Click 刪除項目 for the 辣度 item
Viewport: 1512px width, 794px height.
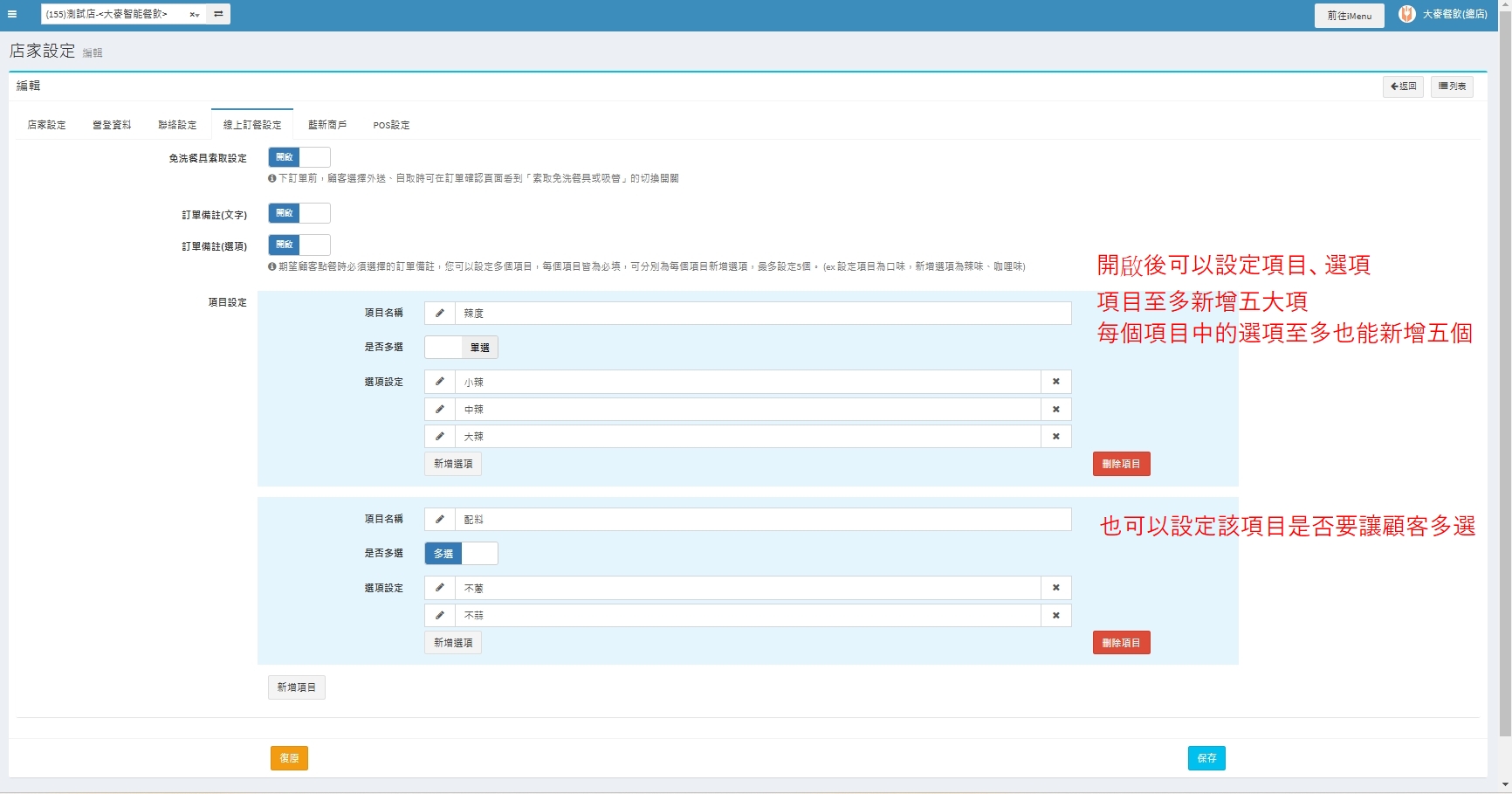1121,464
